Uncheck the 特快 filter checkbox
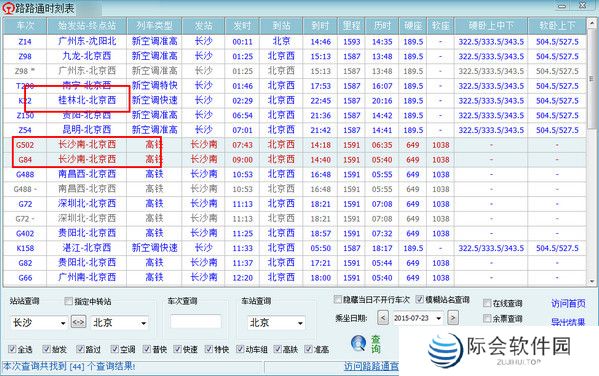 (x=209, y=348)
